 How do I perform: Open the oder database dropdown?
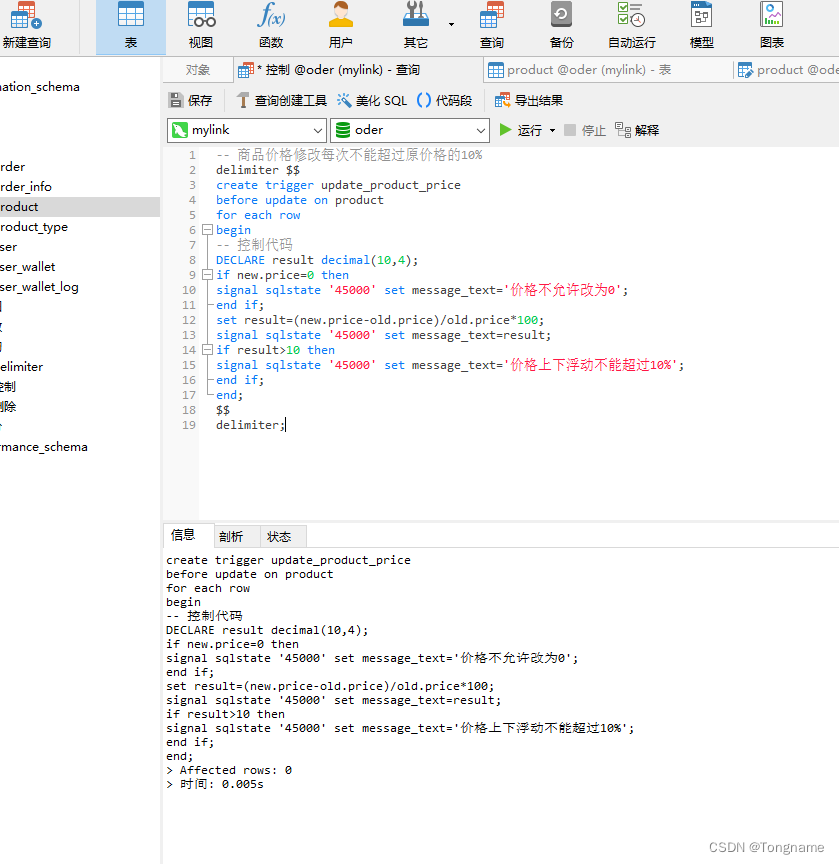[x=410, y=130]
